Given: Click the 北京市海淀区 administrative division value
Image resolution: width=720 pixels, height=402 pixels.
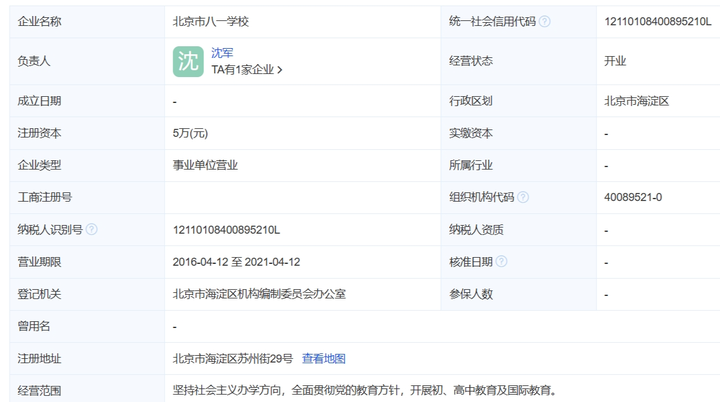Looking at the screenshot, I should (x=636, y=101).
